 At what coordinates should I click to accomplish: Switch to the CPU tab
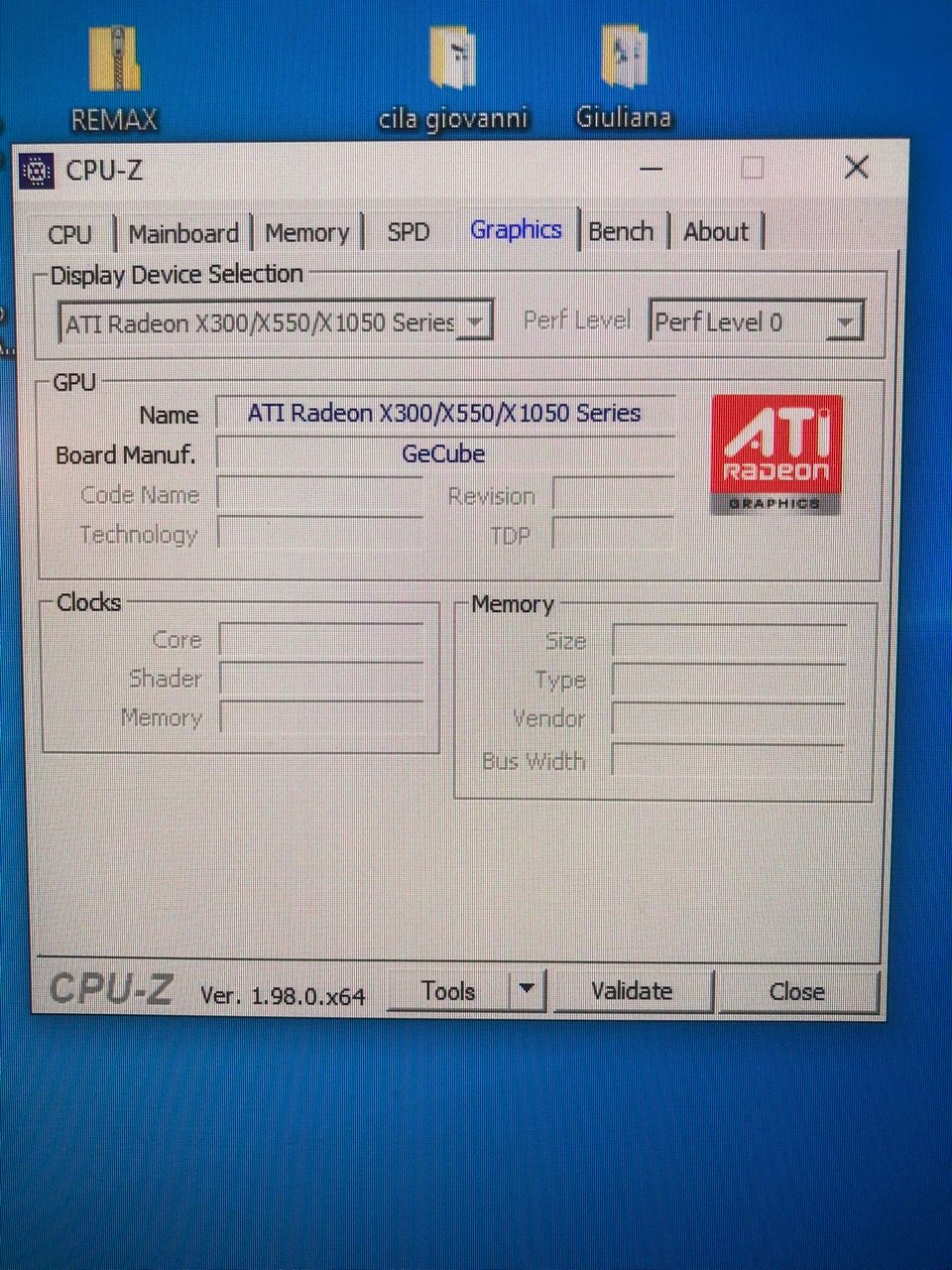(x=69, y=235)
